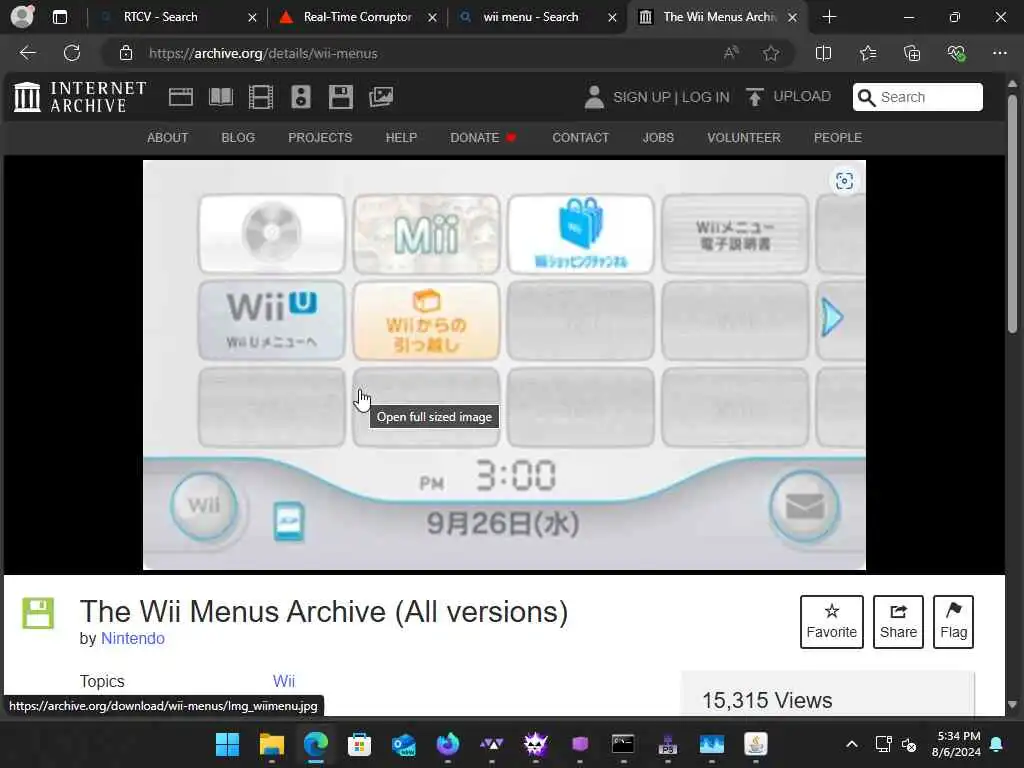Click the green software item icon beside title
The height and width of the screenshot is (768, 1024).
tap(38, 613)
